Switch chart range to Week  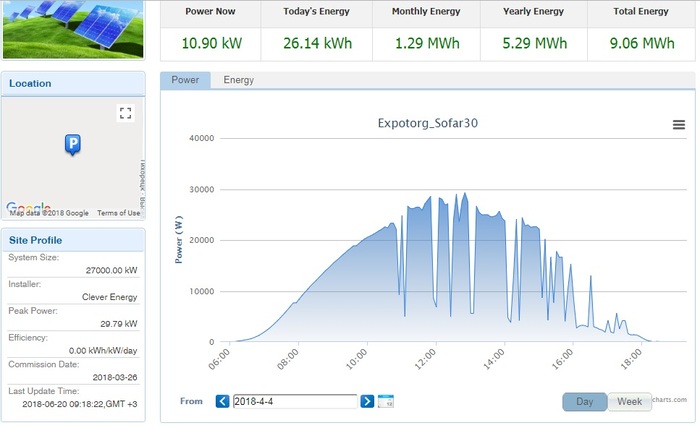tap(629, 401)
